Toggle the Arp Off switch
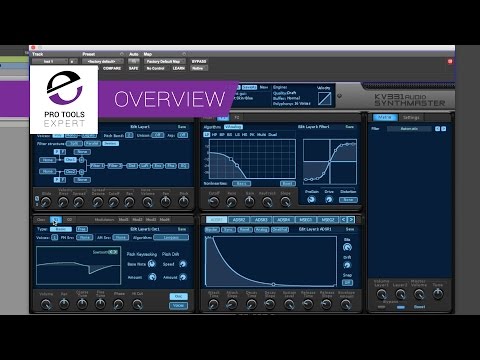The height and width of the screenshot is (360, 480). coord(182,135)
